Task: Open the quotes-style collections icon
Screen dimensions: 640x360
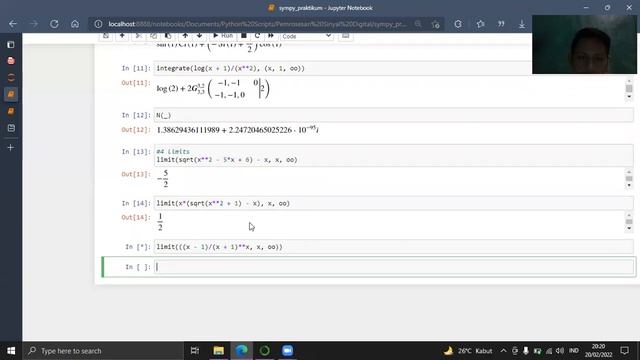Action: point(501,24)
